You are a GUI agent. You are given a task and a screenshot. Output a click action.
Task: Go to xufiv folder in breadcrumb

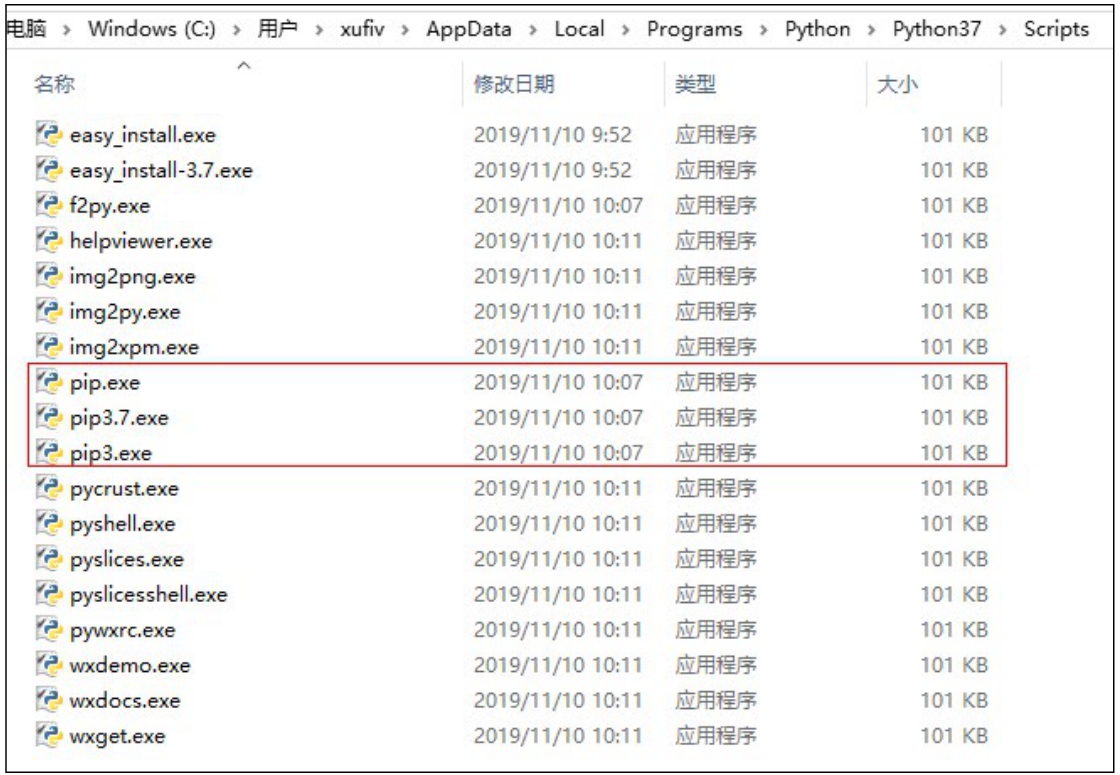[362, 29]
